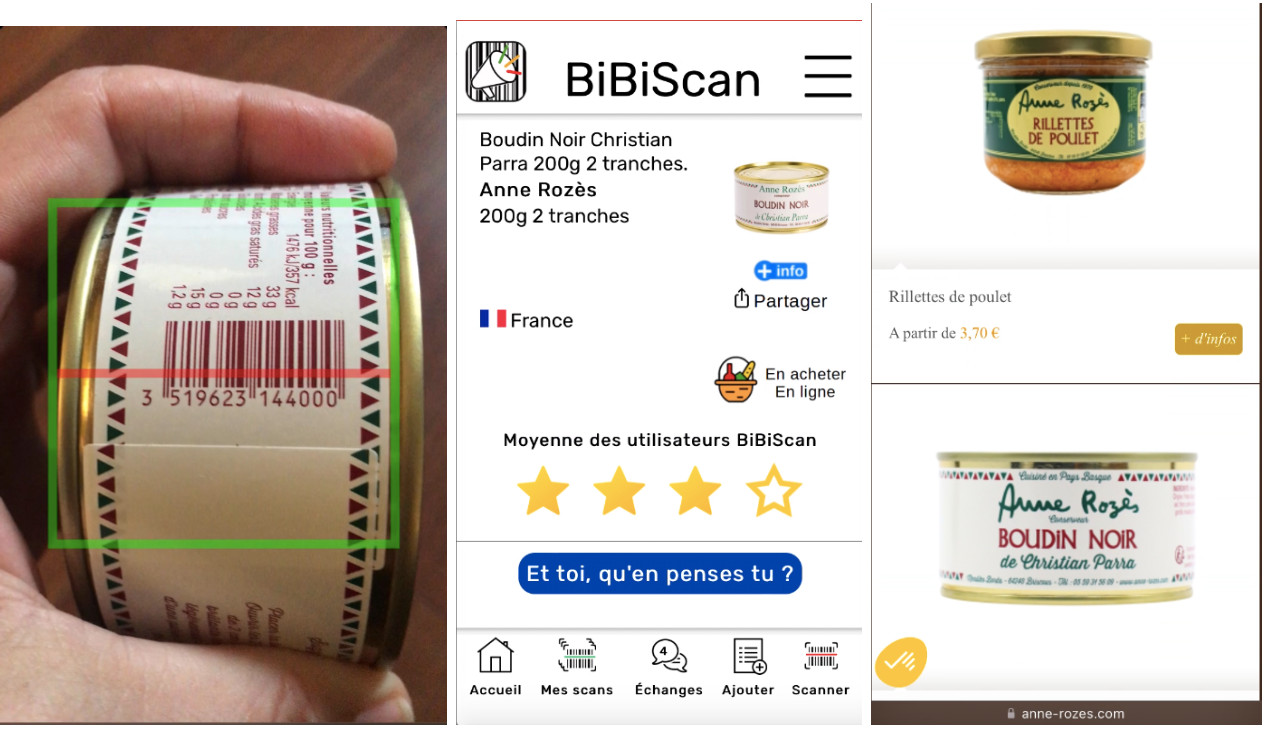Tap the Ajouter add-document icon
1266x729 pixels.
tap(748, 667)
